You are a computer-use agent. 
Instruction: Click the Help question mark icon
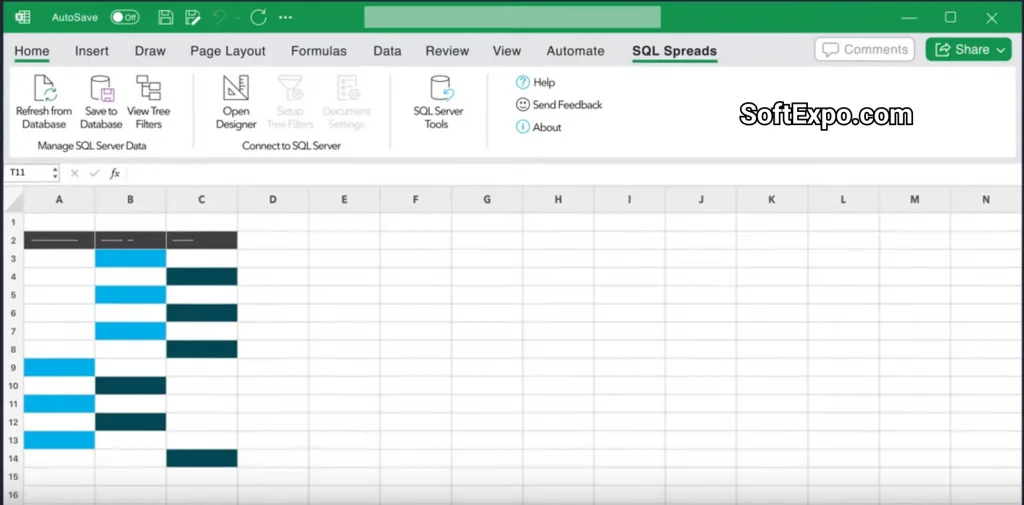[x=522, y=83]
